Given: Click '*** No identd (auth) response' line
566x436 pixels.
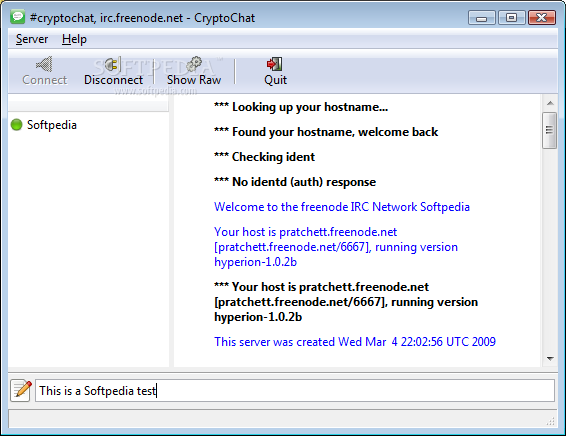Looking at the screenshot, I should [295, 182].
